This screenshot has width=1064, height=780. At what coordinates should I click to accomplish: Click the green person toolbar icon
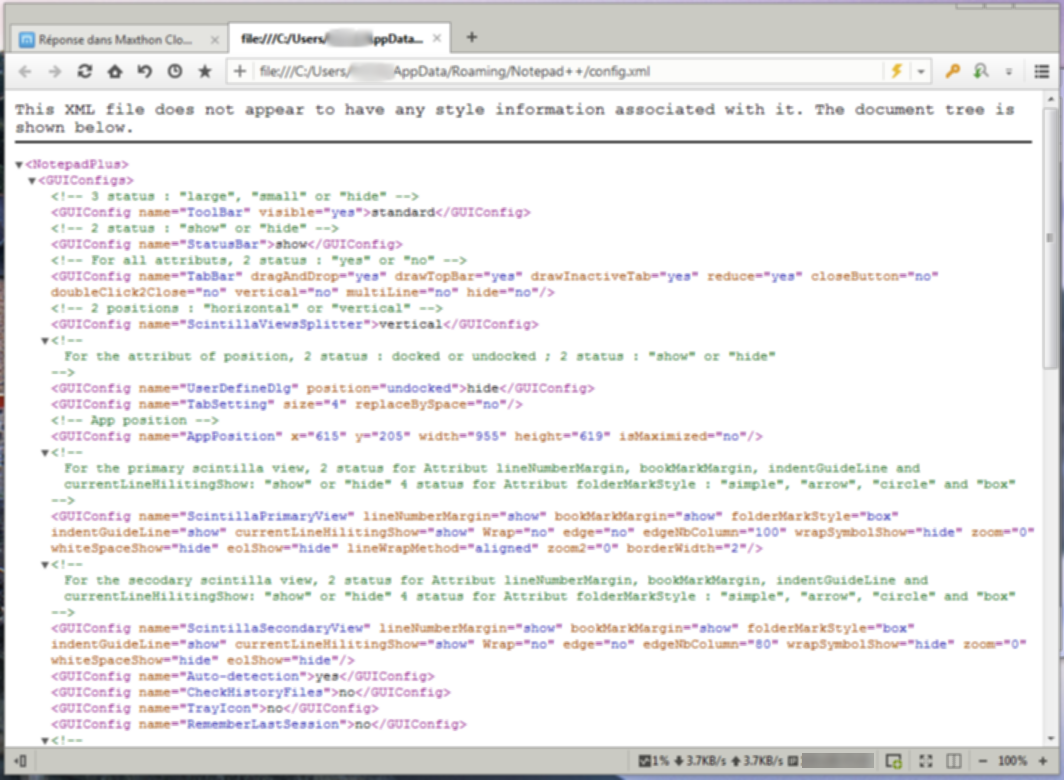coord(981,71)
